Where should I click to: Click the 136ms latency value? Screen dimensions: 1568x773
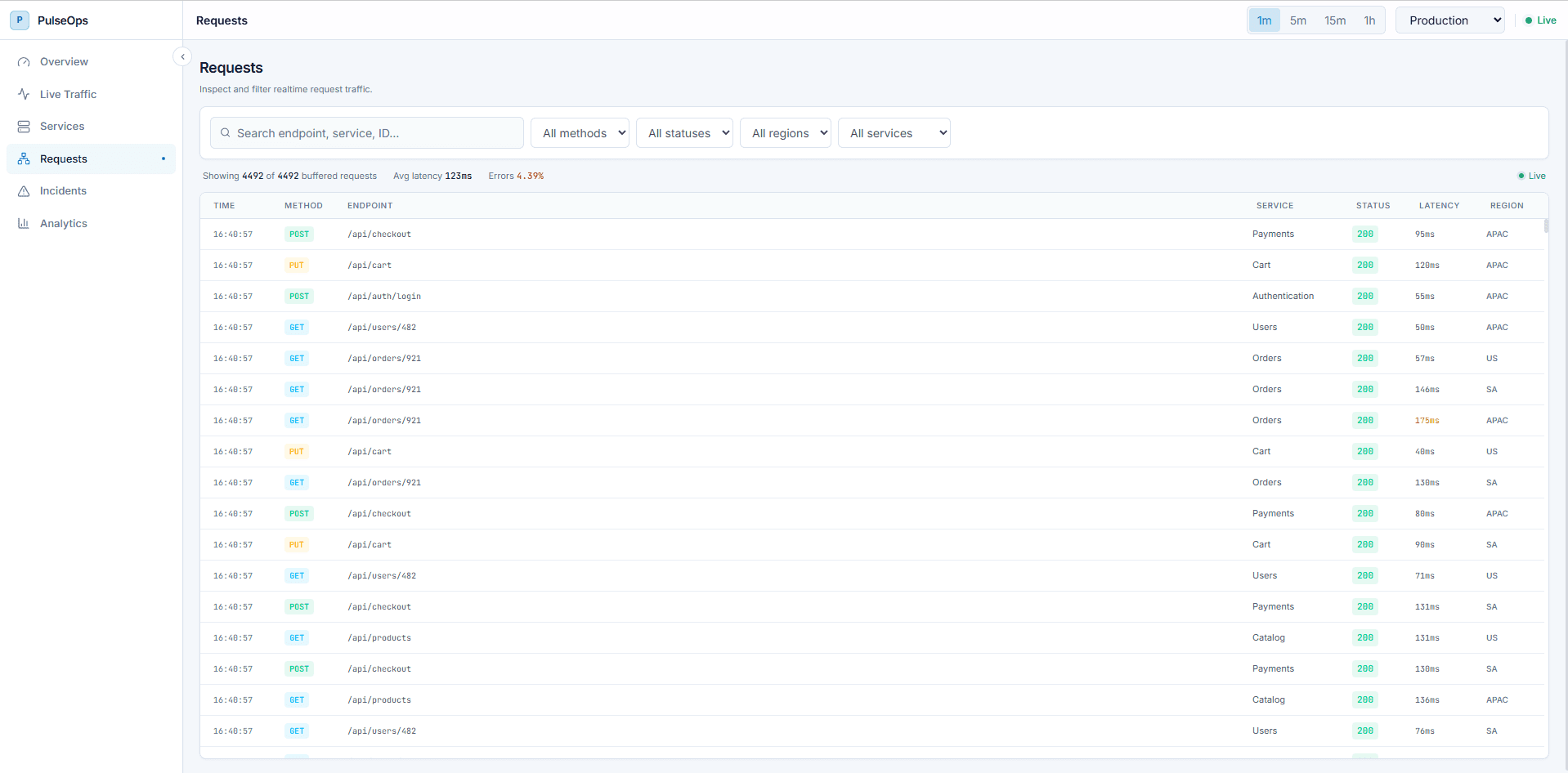pyautogui.click(x=1427, y=700)
